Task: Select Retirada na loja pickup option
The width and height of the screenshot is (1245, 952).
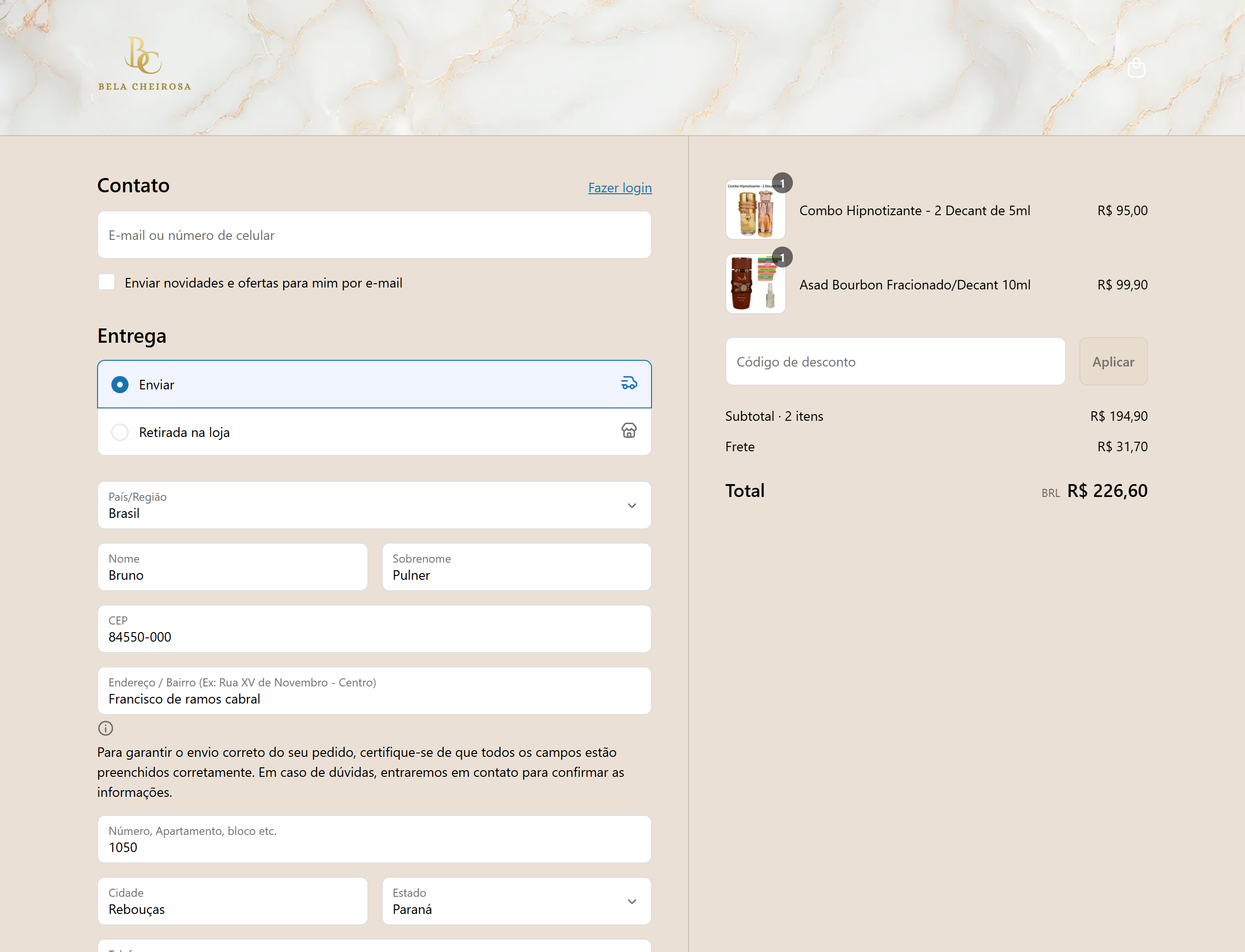Action: pos(120,432)
